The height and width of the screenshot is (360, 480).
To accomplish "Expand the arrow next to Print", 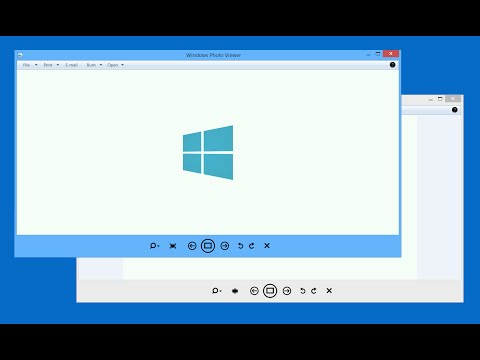I will click(58, 65).
